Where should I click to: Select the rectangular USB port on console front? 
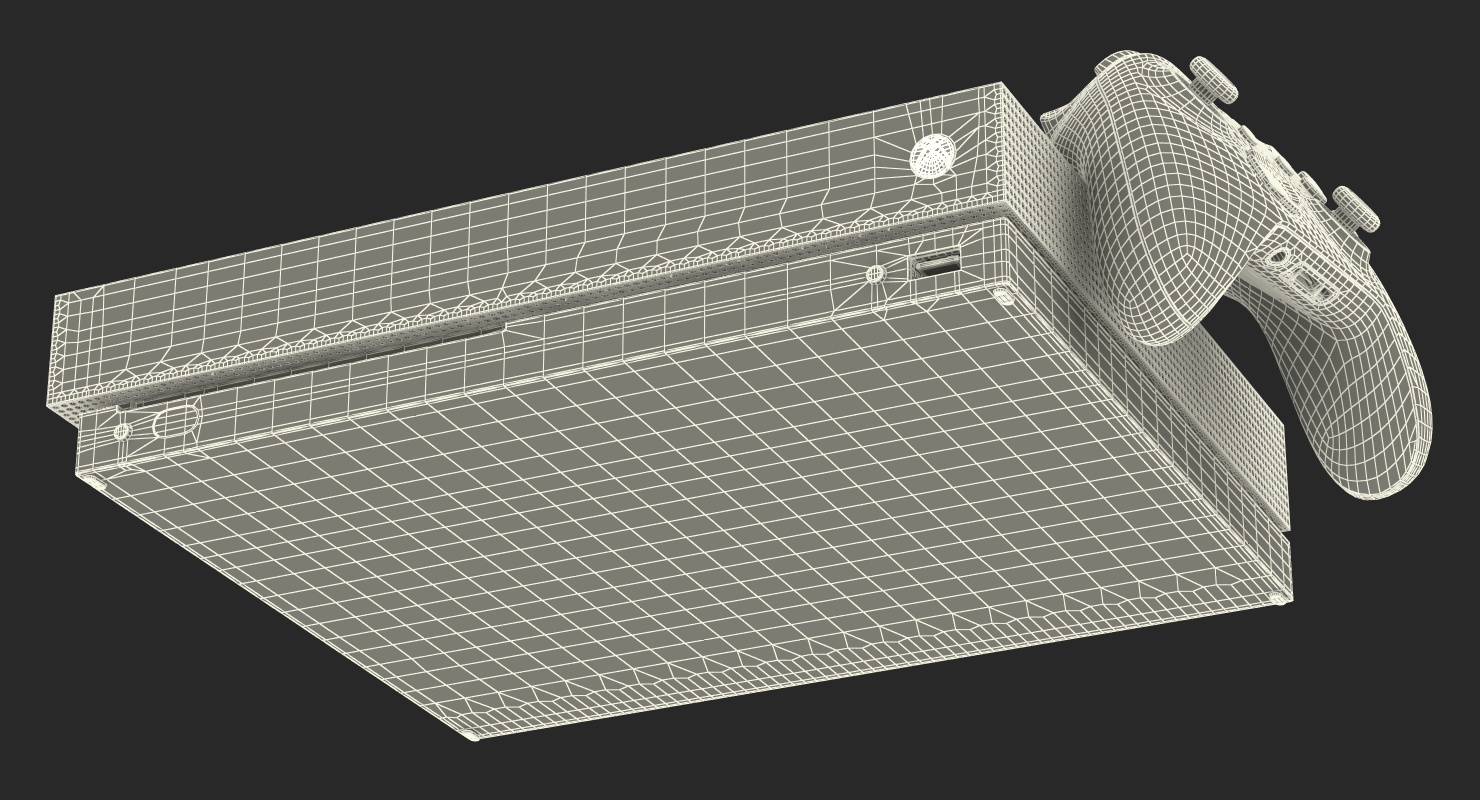pos(937,265)
